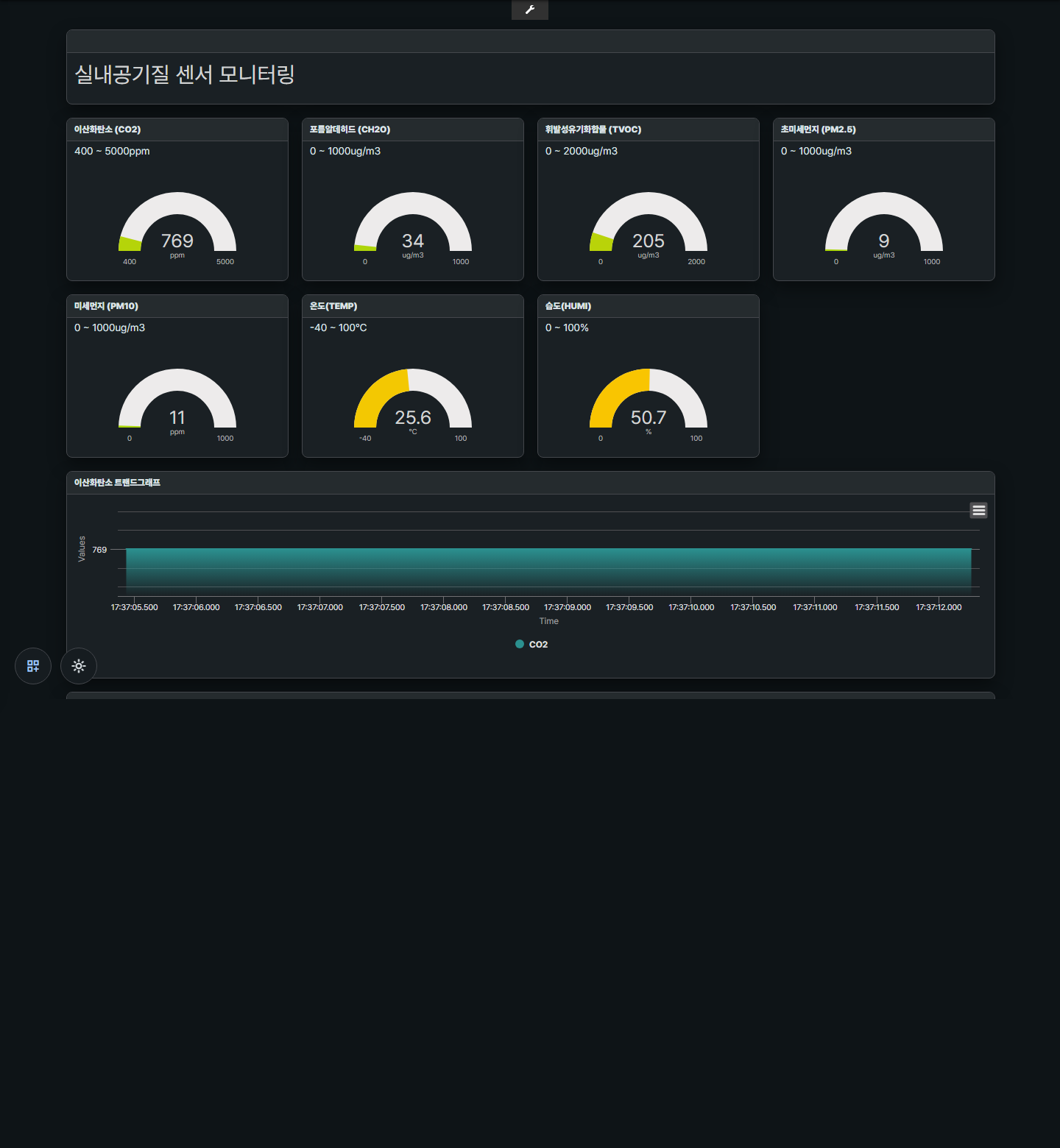Click the 습도(HUMI) panel header

(x=649, y=306)
